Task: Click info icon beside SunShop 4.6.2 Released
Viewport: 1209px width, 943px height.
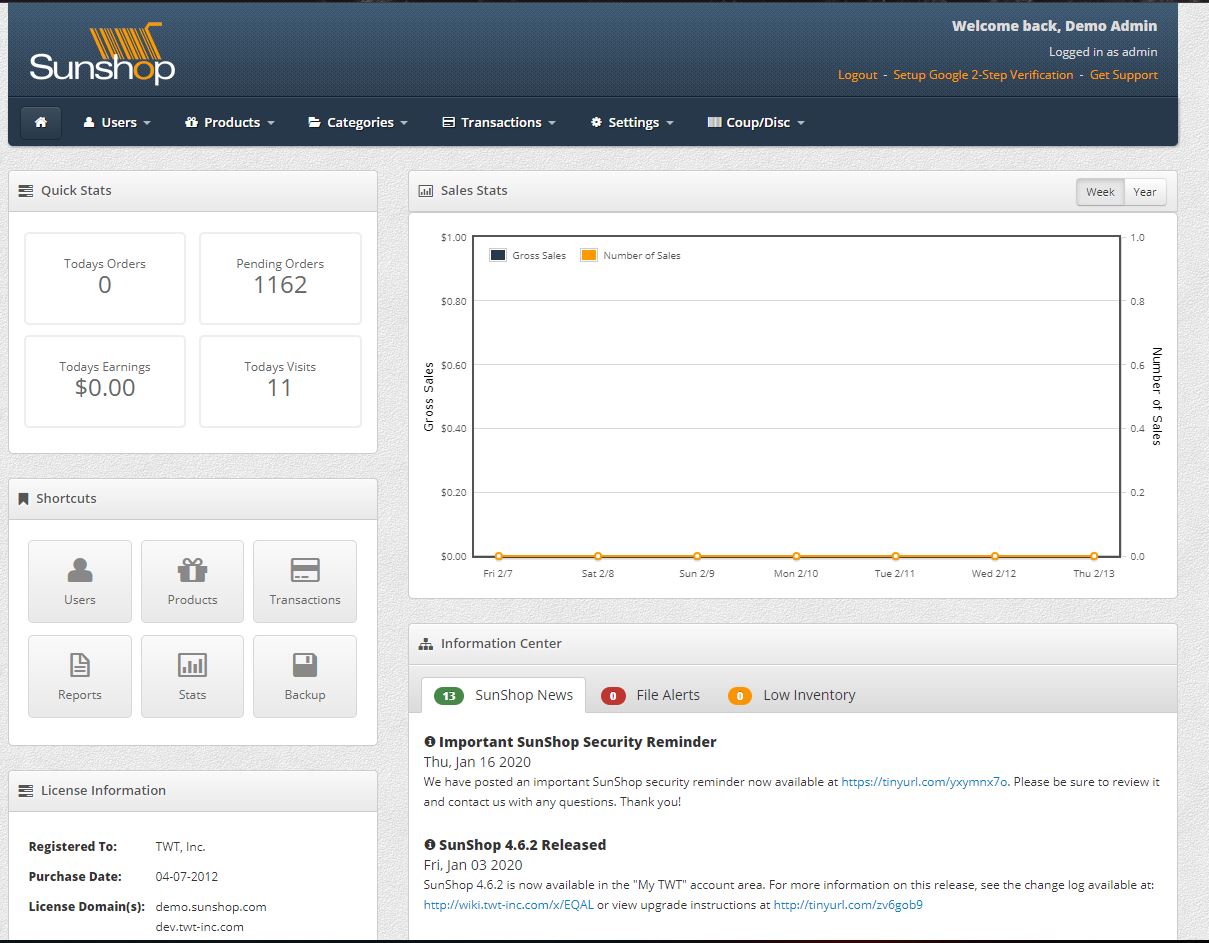Action: point(430,845)
